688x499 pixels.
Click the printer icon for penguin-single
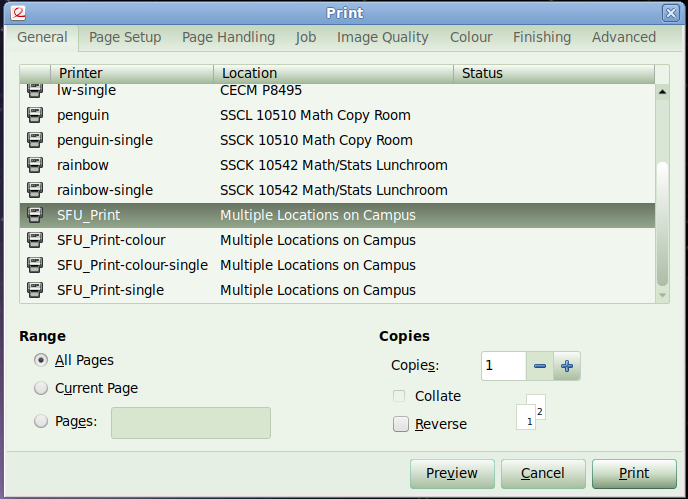(35, 140)
